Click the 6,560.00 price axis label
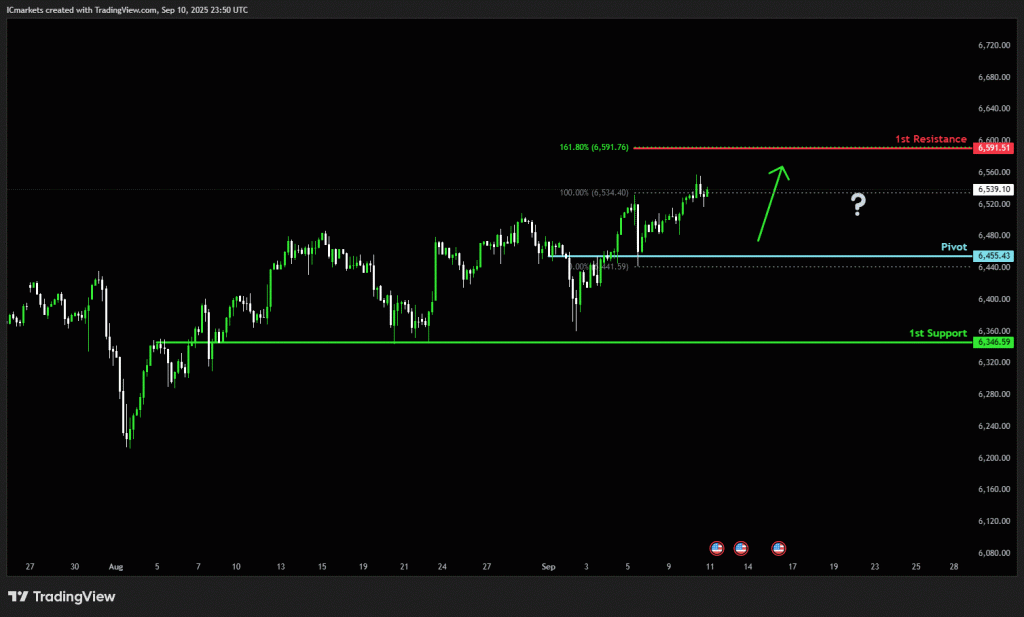 [x=994, y=172]
